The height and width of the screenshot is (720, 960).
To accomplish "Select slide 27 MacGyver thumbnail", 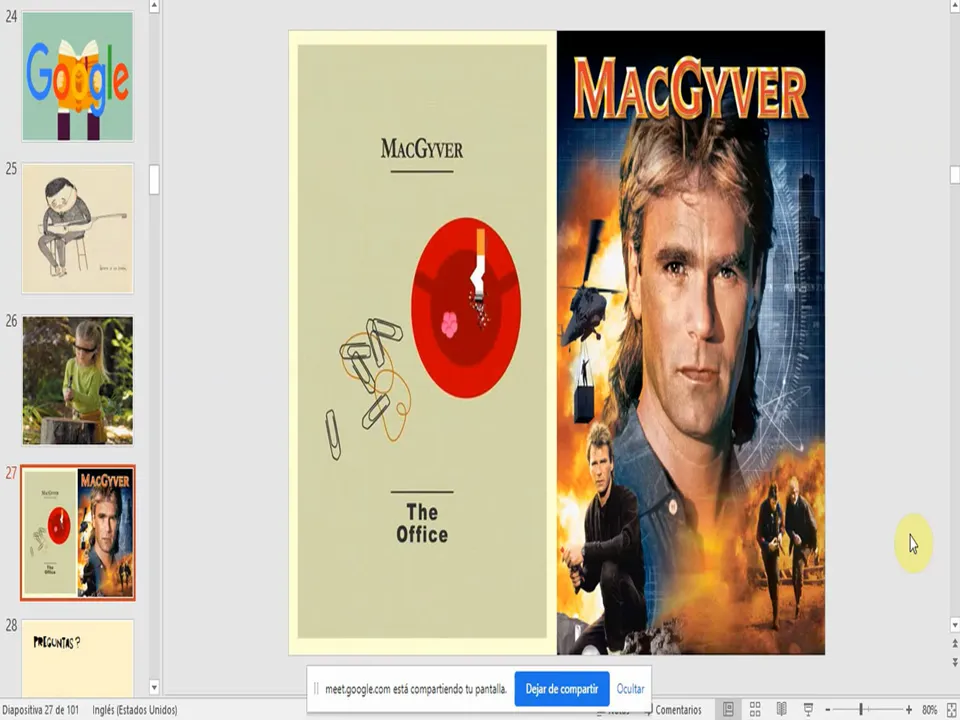I will pos(78,533).
